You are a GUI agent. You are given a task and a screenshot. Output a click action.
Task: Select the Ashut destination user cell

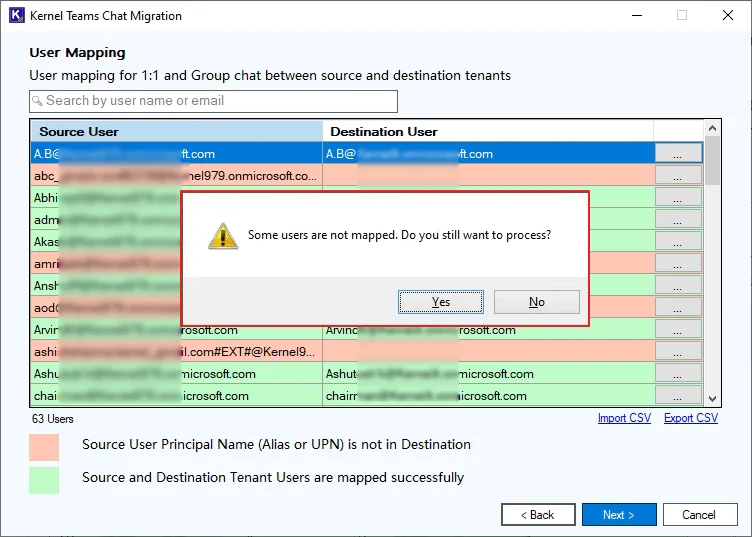(488, 374)
